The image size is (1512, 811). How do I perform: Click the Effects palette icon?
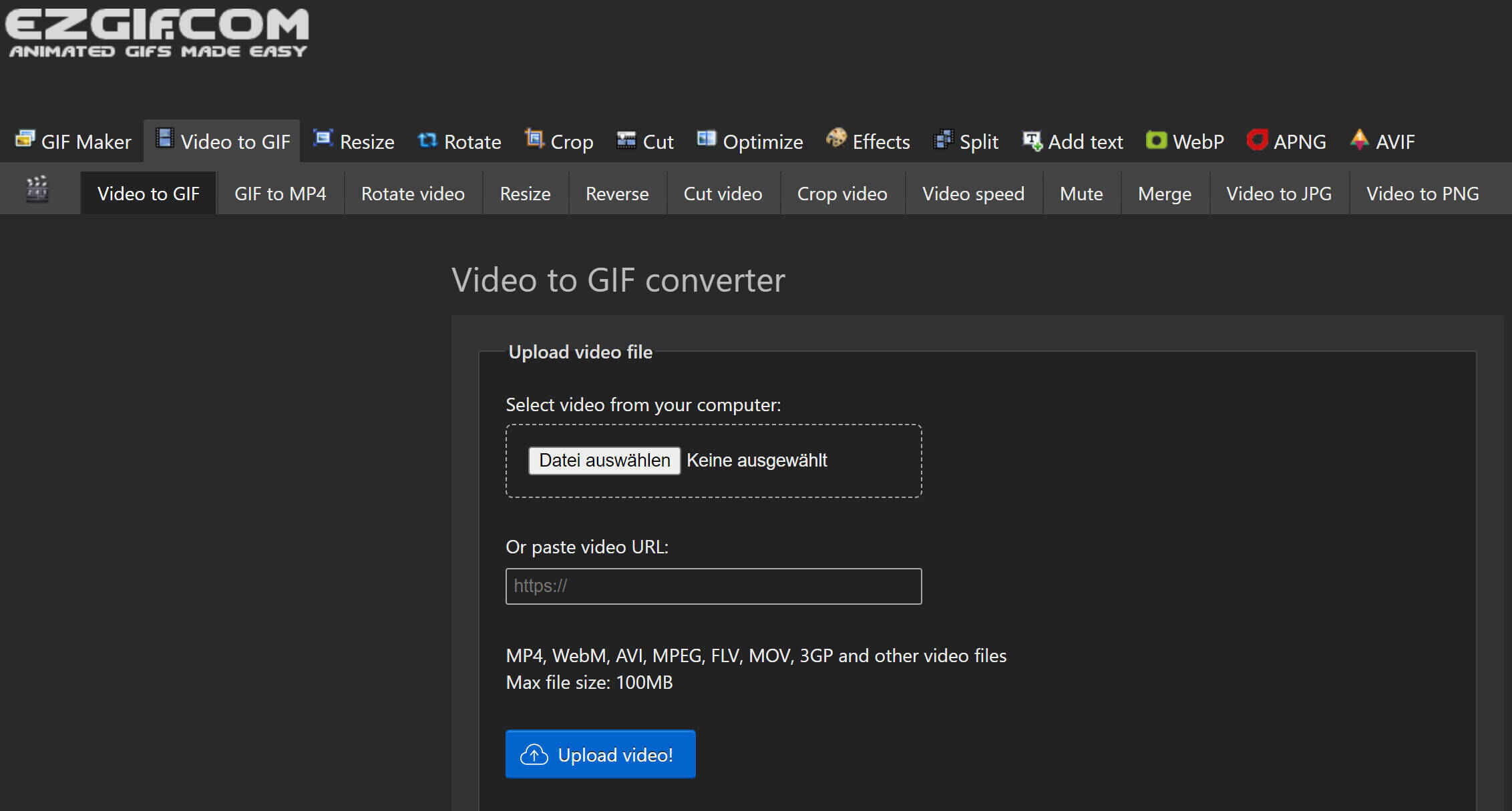click(836, 138)
